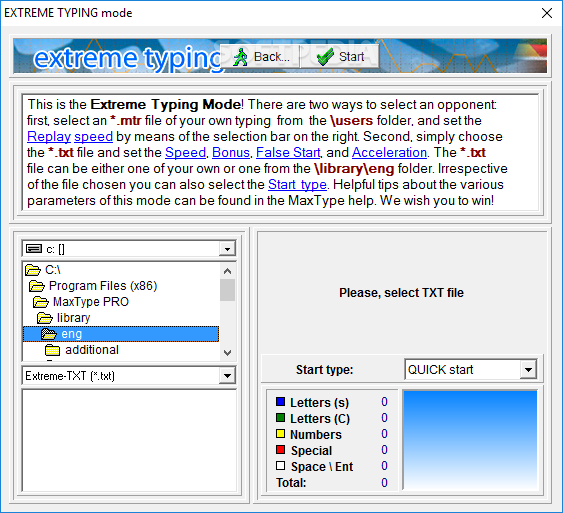Image resolution: width=563 pixels, height=513 pixels.
Task: Click folder list scroll down arrow
Action: pyautogui.click(x=227, y=353)
